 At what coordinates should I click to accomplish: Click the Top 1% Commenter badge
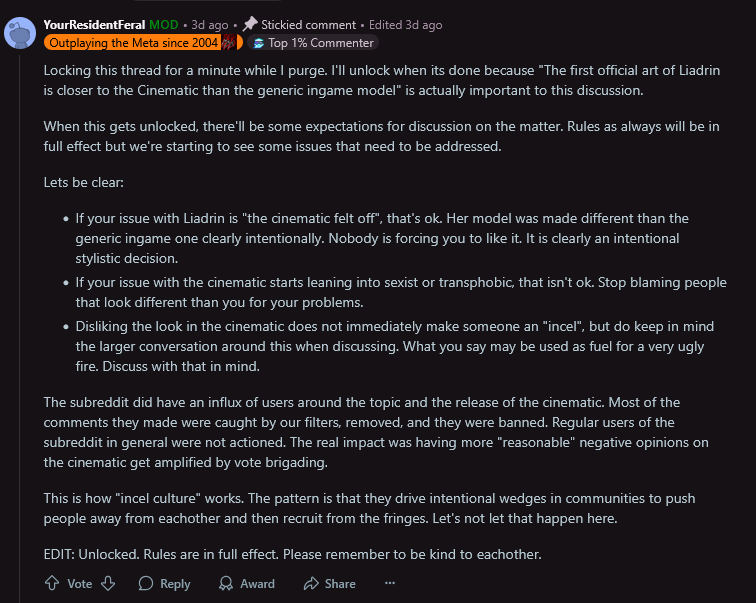[x=313, y=43]
